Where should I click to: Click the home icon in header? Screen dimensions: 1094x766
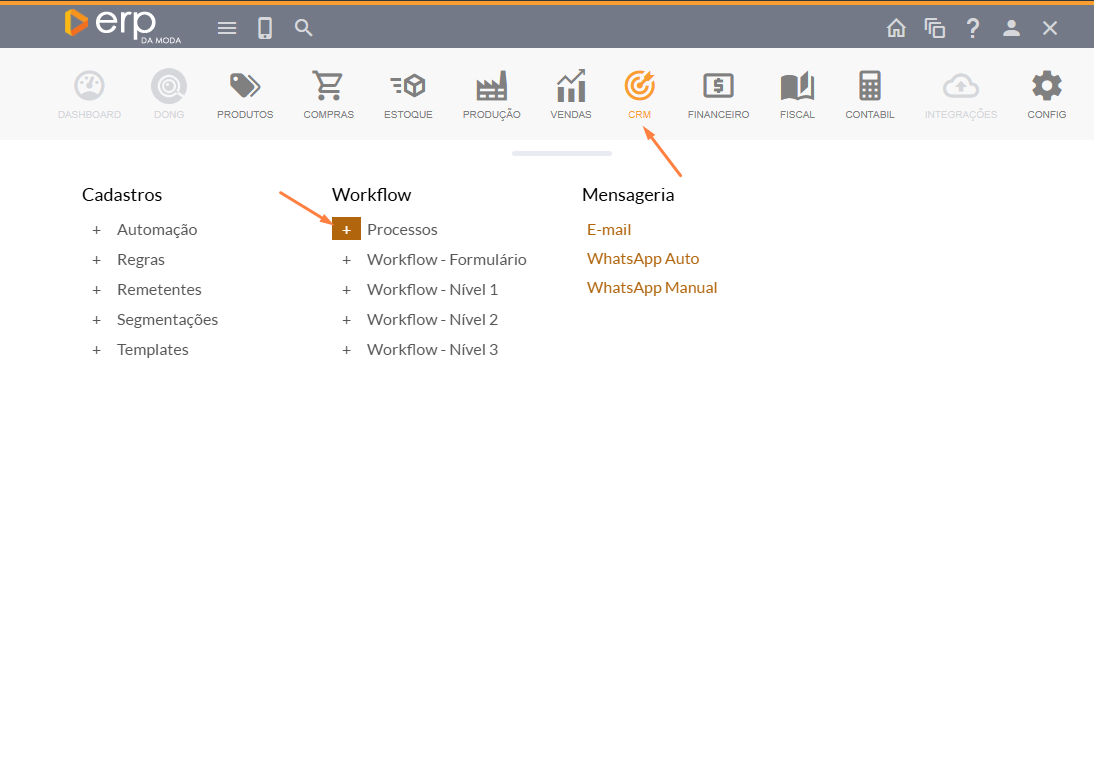[896, 28]
